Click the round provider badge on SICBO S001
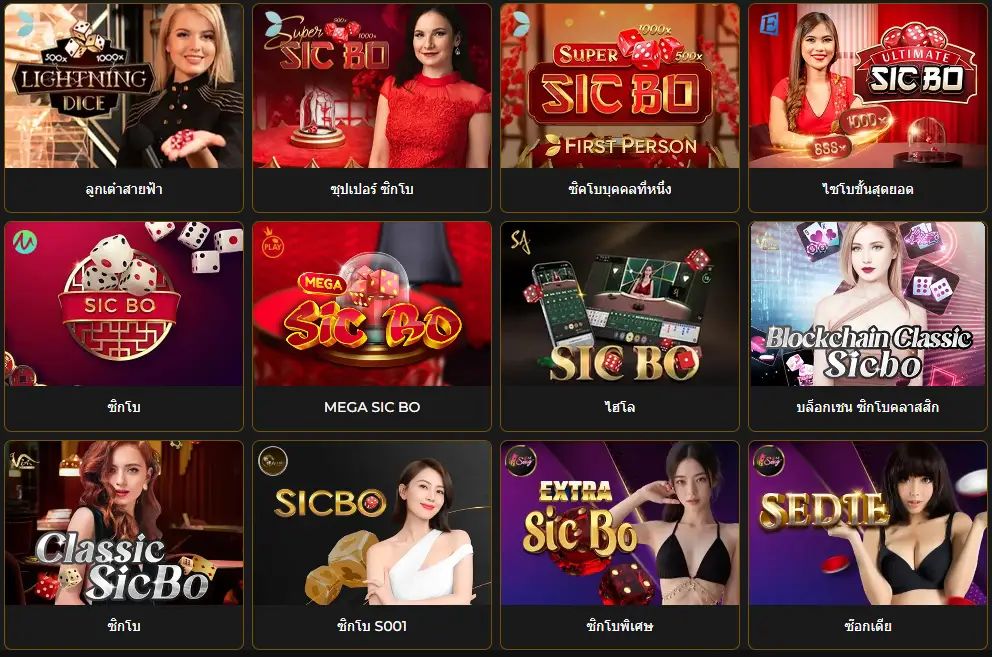 pyautogui.click(x=273, y=461)
